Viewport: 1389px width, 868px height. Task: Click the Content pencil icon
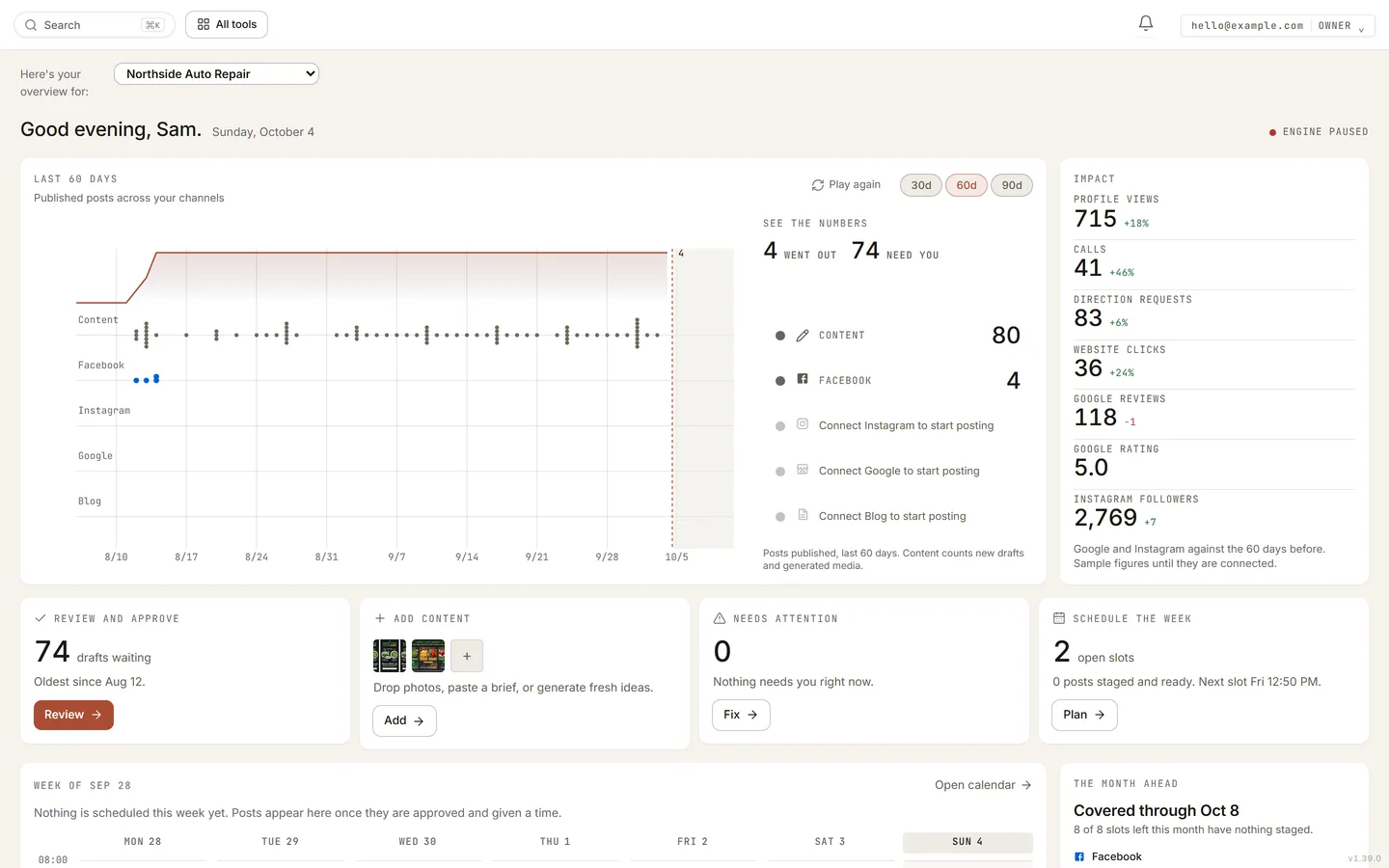click(x=803, y=336)
